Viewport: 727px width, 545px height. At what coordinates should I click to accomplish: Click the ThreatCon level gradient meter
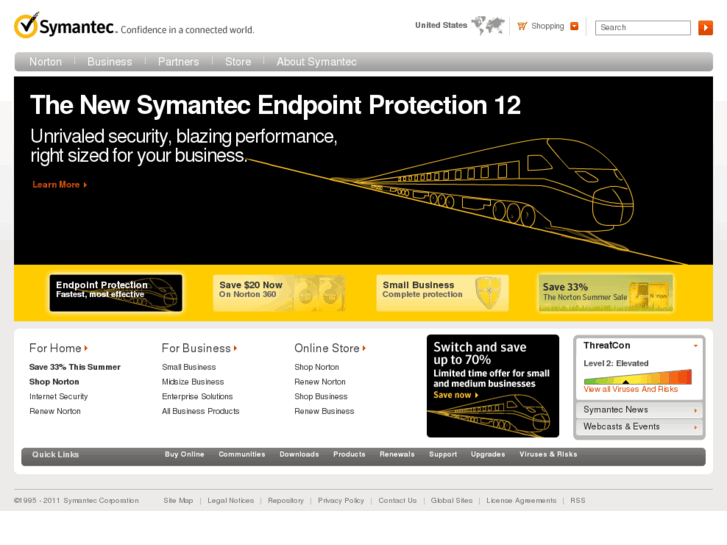(x=638, y=377)
